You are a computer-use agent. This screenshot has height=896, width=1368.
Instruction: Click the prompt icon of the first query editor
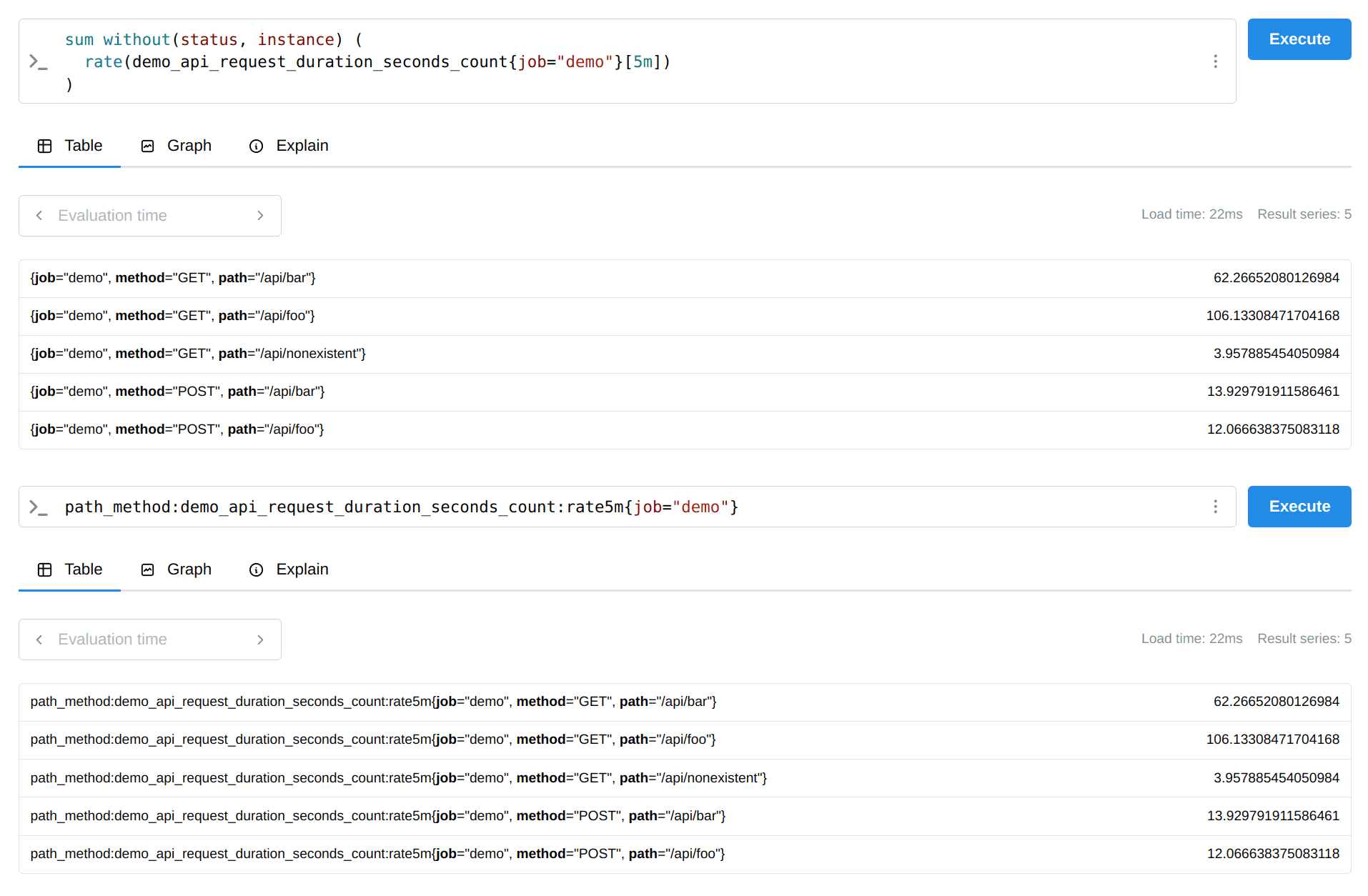[x=38, y=61]
